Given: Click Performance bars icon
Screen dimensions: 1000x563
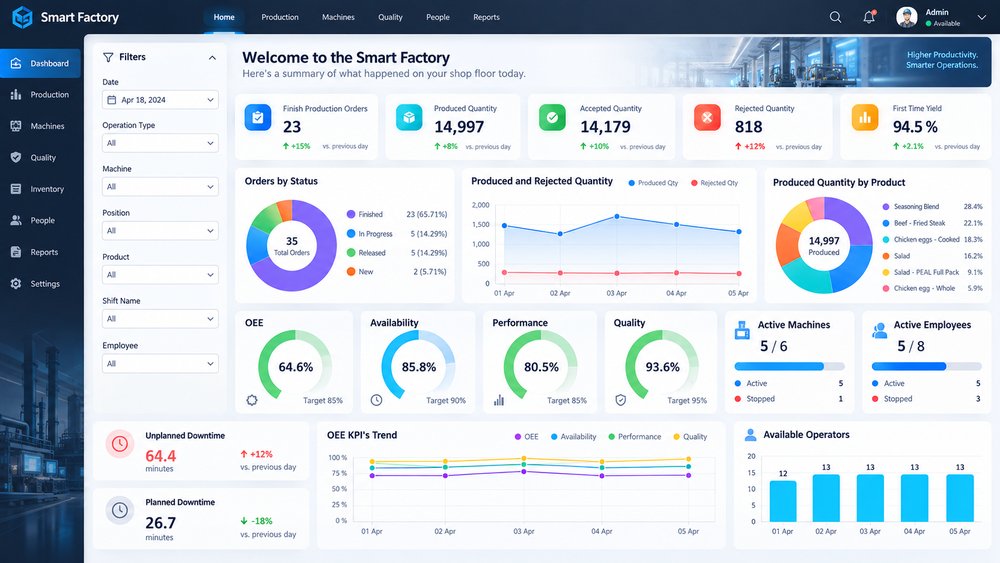Looking at the screenshot, I should pyautogui.click(x=499, y=400).
